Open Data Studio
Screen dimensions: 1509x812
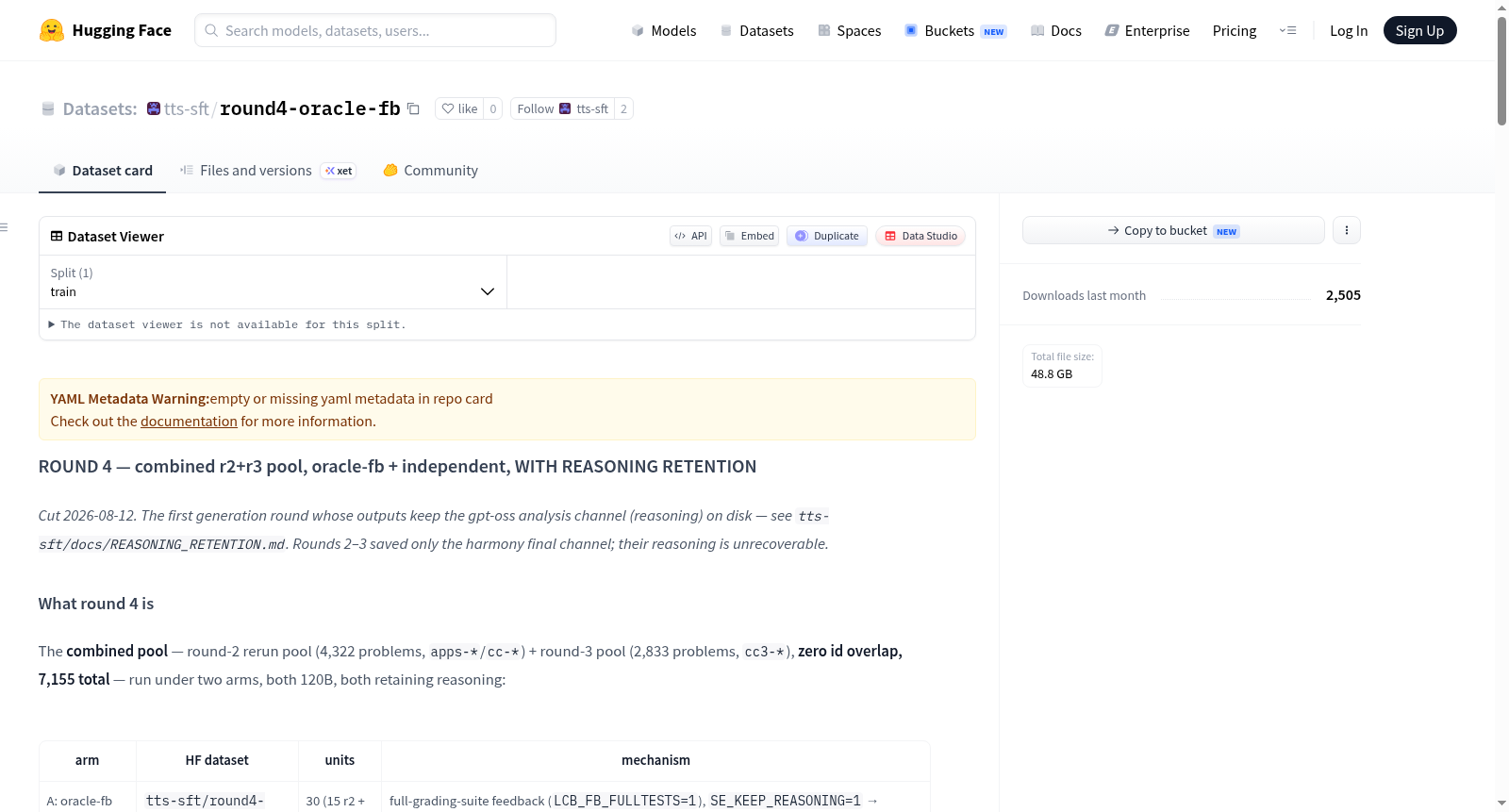point(920,236)
